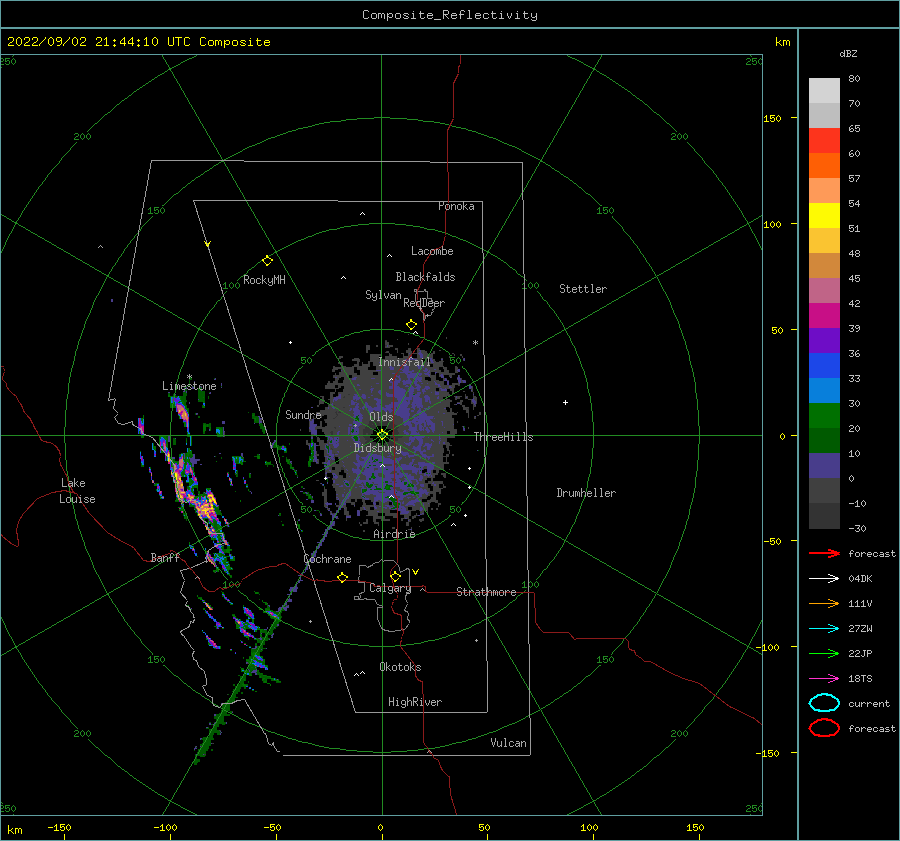This screenshot has width=900, height=841.
Task: Click the Sylvan label
Action: 383,295
